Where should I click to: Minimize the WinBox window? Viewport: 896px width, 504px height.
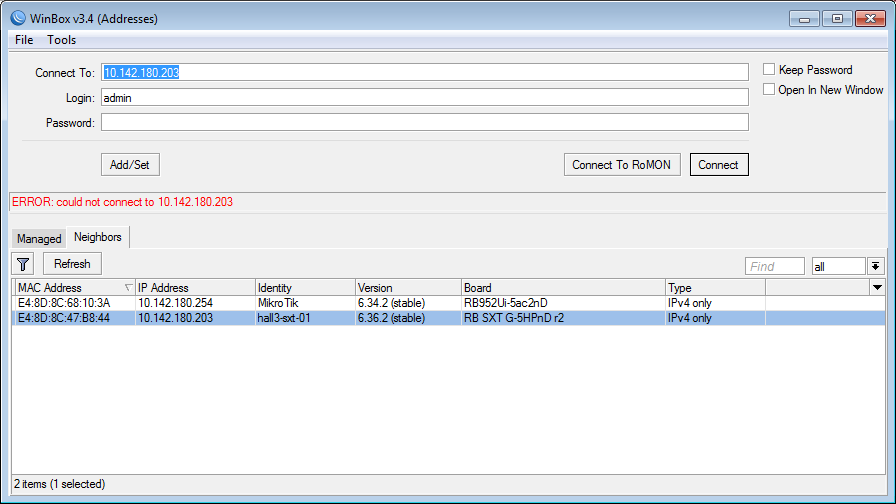(x=805, y=19)
